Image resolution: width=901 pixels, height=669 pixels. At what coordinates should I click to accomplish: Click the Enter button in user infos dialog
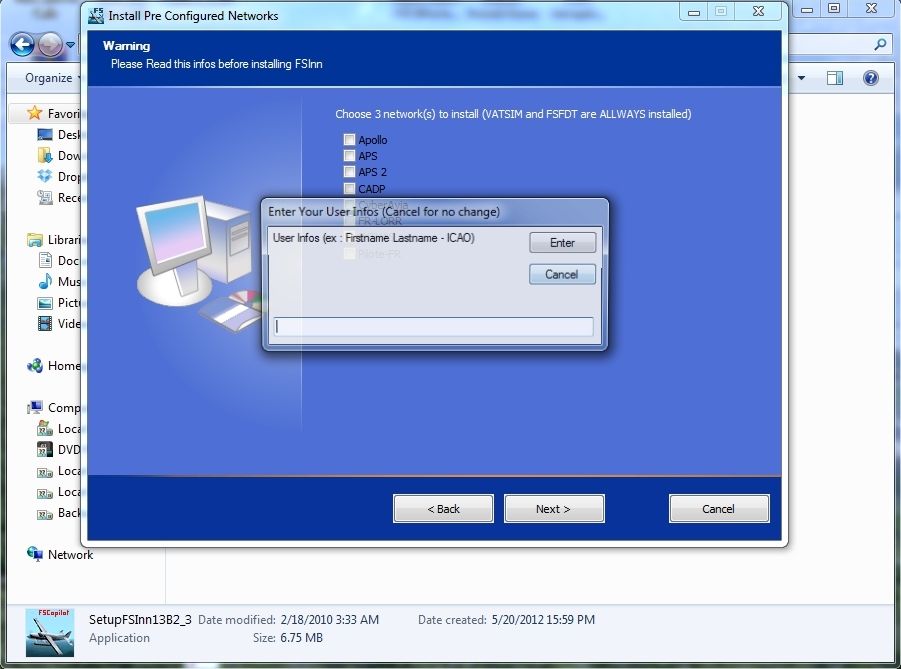click(x=562, y=243)
